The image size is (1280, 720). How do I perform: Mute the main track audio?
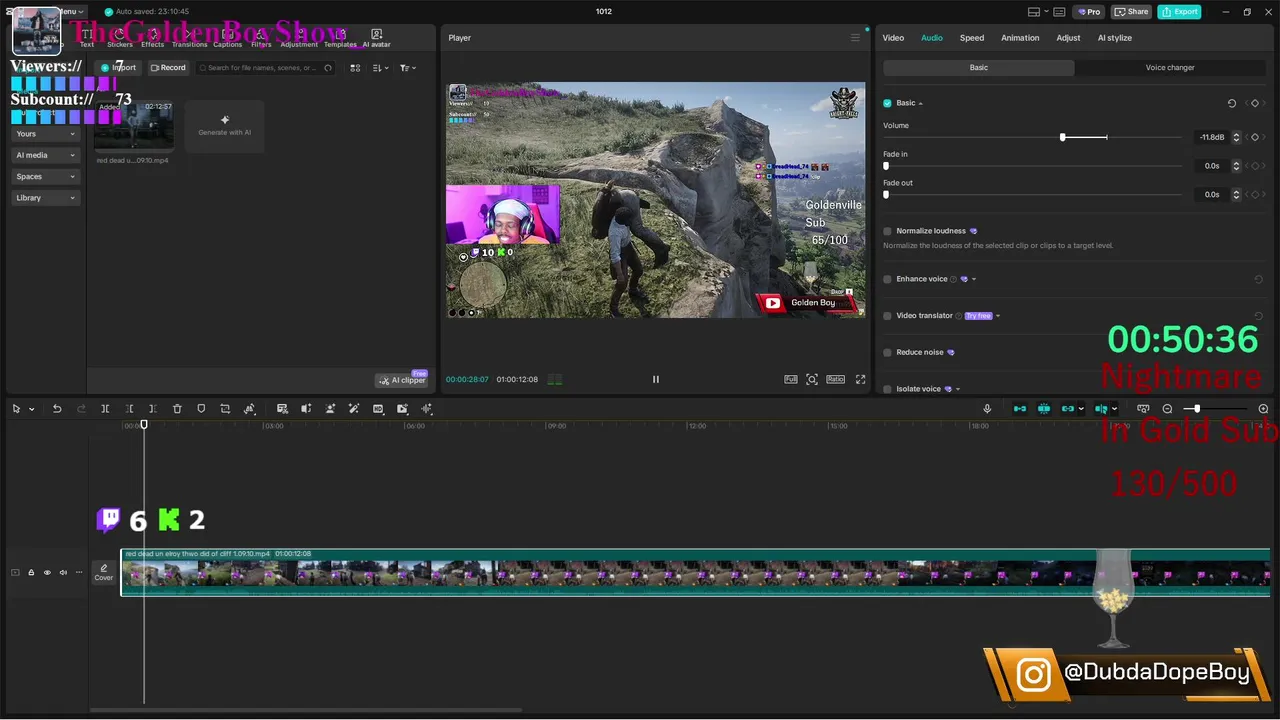tap(63, 572)
